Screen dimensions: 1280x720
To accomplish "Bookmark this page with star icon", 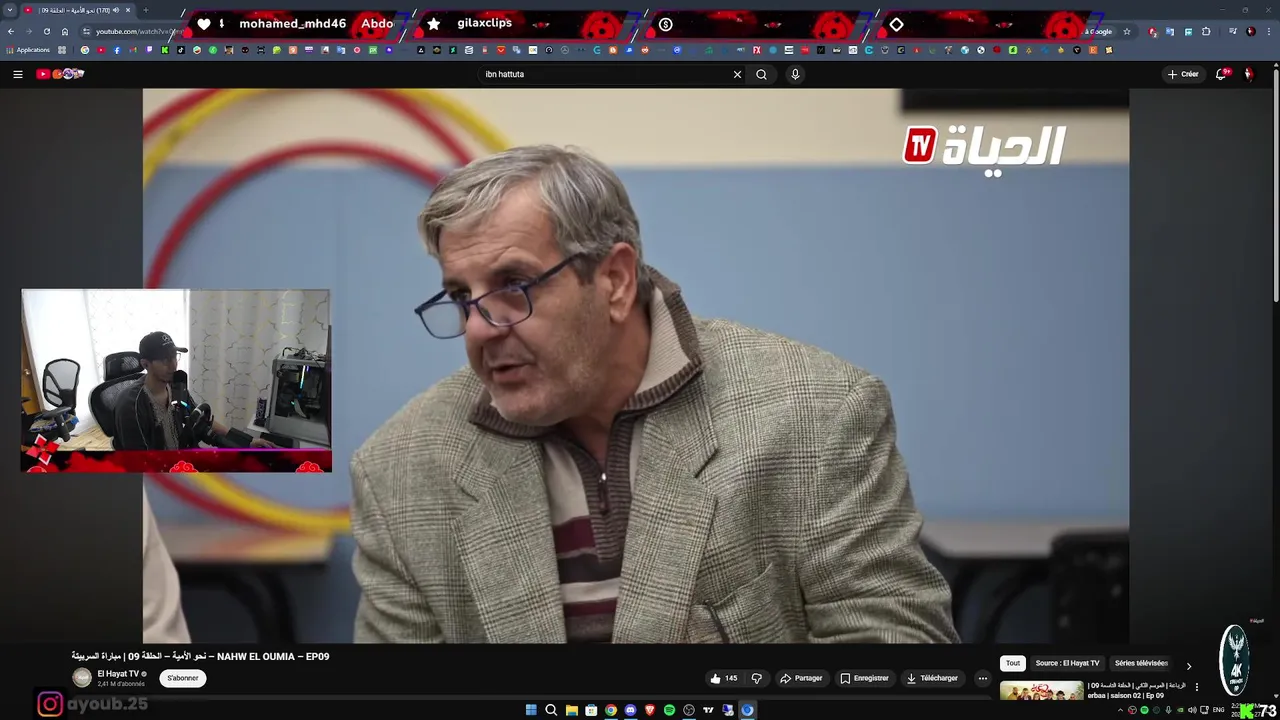I will click(1127, 32).
